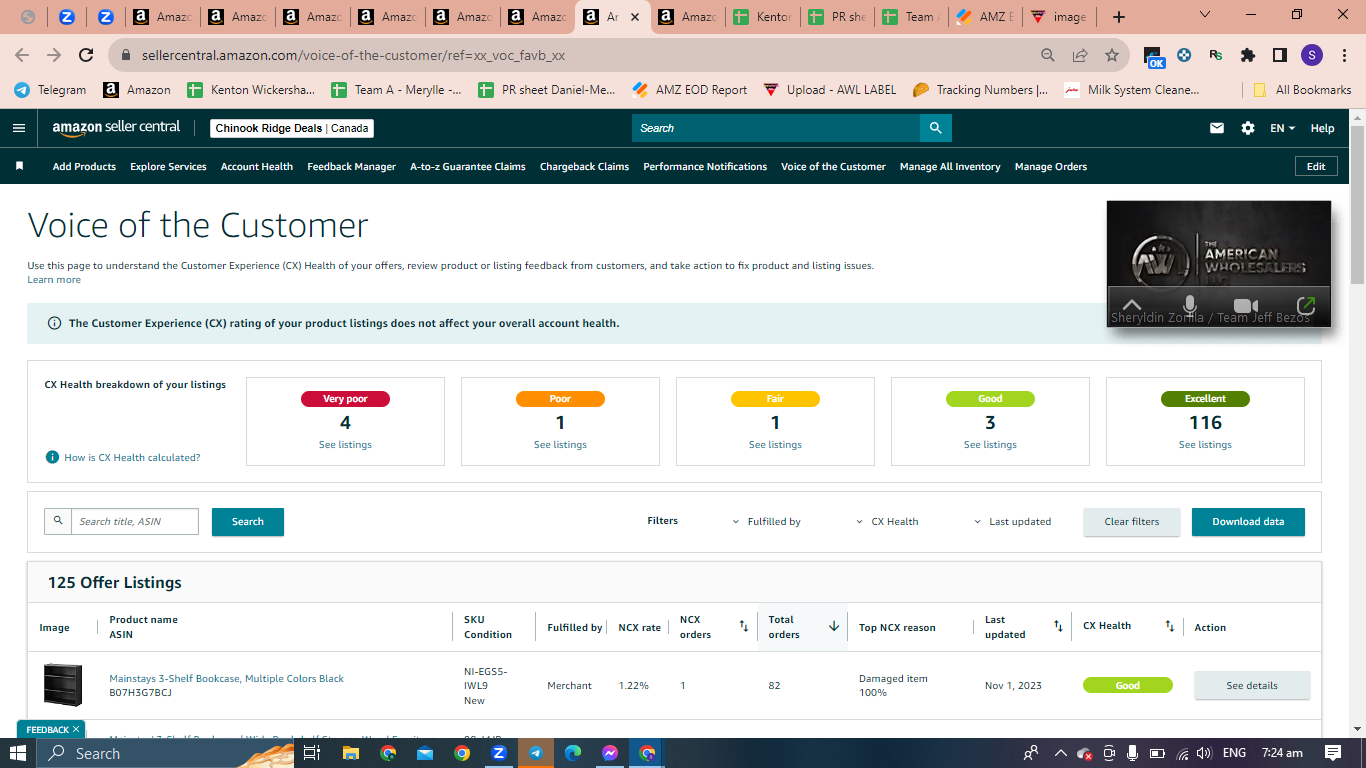
Task: Select Manage All Inventory in nav bar
Action: click(x=950, y=166)
